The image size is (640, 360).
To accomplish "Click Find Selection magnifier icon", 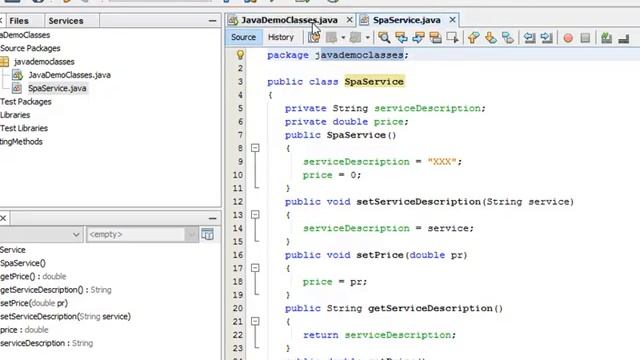I will 384,38.
